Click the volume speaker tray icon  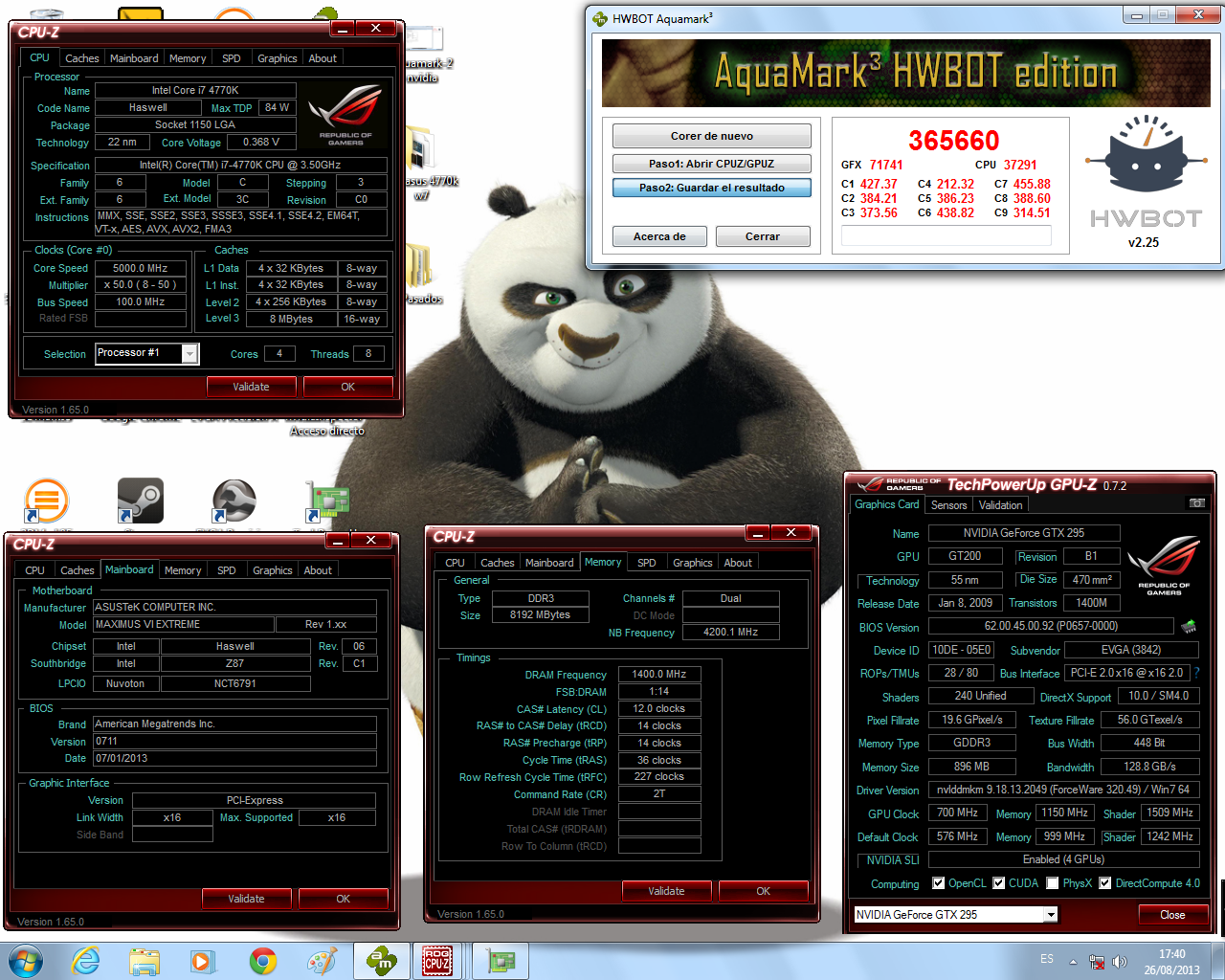tap(1120, 962)
